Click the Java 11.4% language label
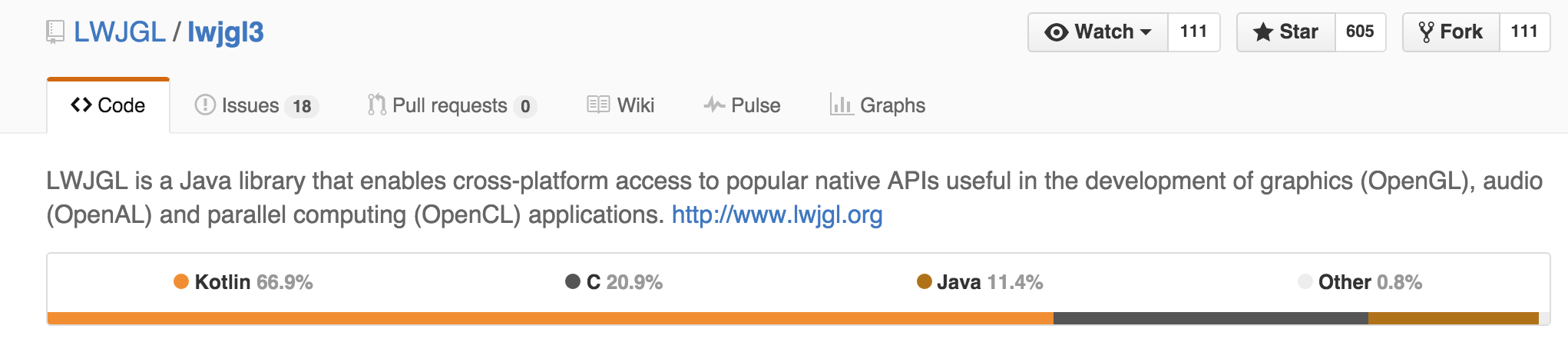The height and width of the screenshot is (349, 1568). pos(980,282)
